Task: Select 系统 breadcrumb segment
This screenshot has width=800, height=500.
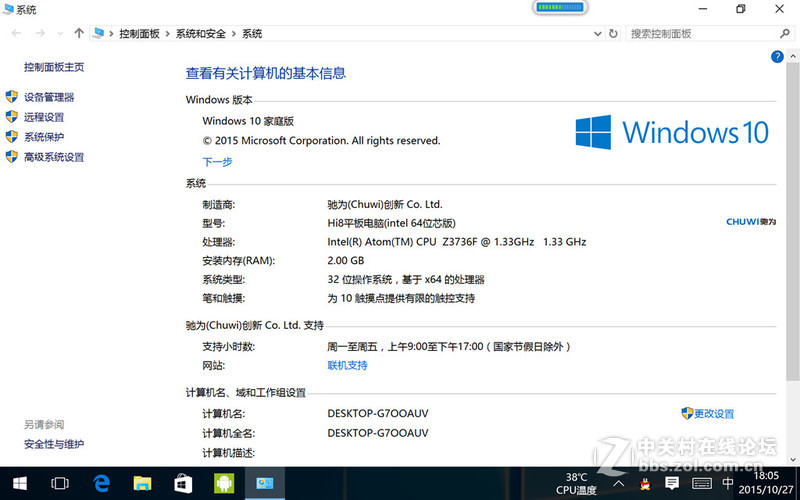Action: (252, 34)
